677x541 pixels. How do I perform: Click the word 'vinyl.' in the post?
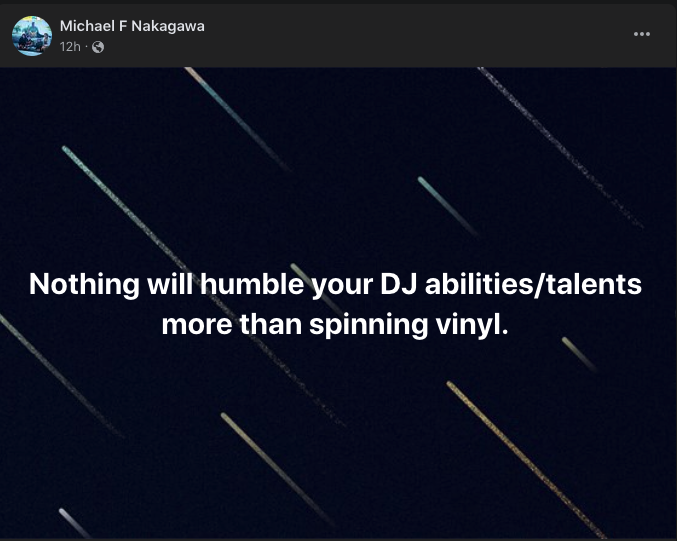tap(472, 325)
